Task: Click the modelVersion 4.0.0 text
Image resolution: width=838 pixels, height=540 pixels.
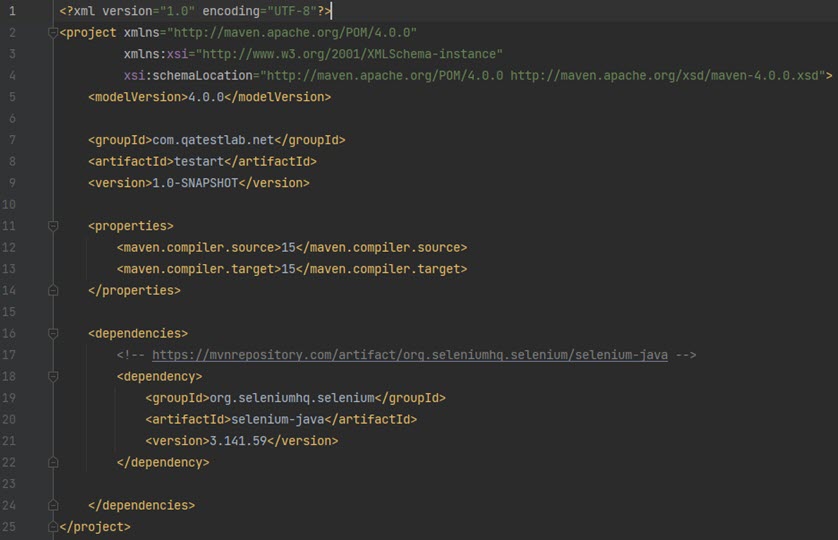Action: [206, 97]
